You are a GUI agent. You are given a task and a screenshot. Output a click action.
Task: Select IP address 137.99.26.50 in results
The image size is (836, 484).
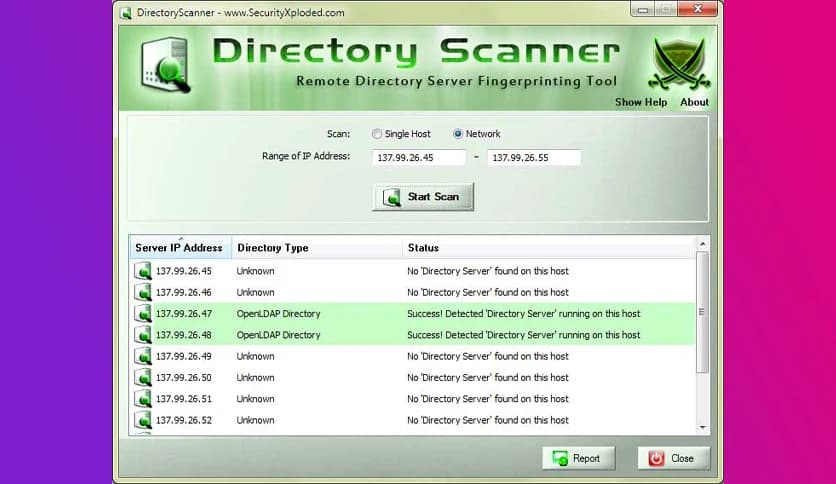[183, 377]
